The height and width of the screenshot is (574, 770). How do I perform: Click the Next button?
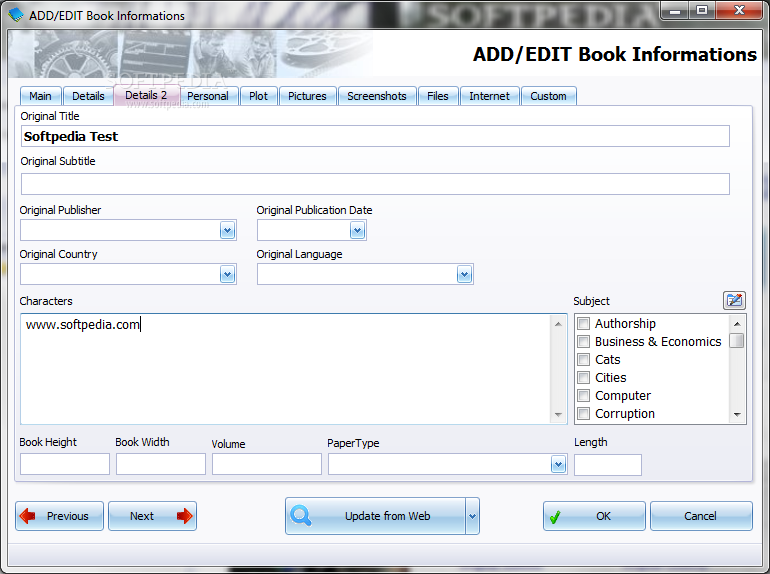pos(152,516)
